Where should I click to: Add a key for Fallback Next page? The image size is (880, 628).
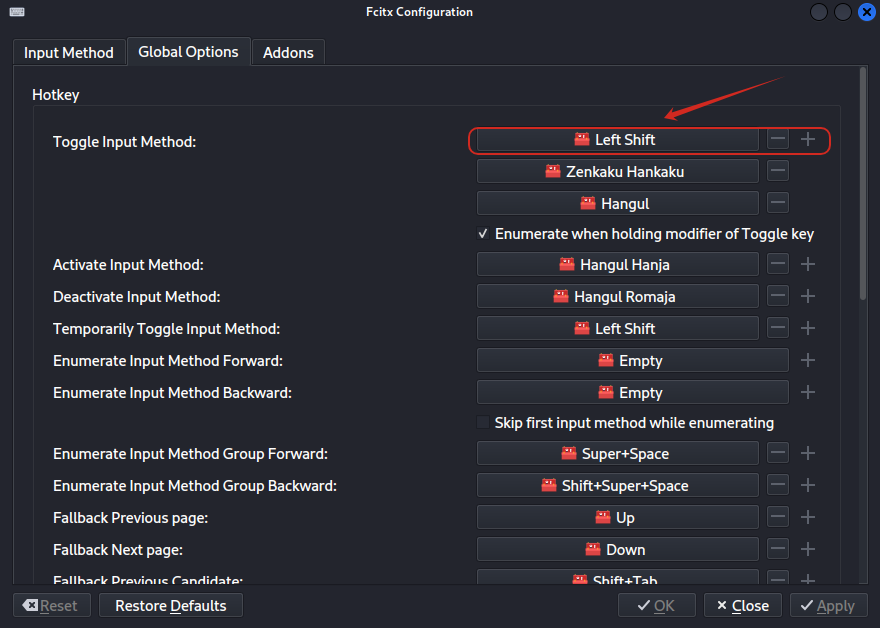808,549
